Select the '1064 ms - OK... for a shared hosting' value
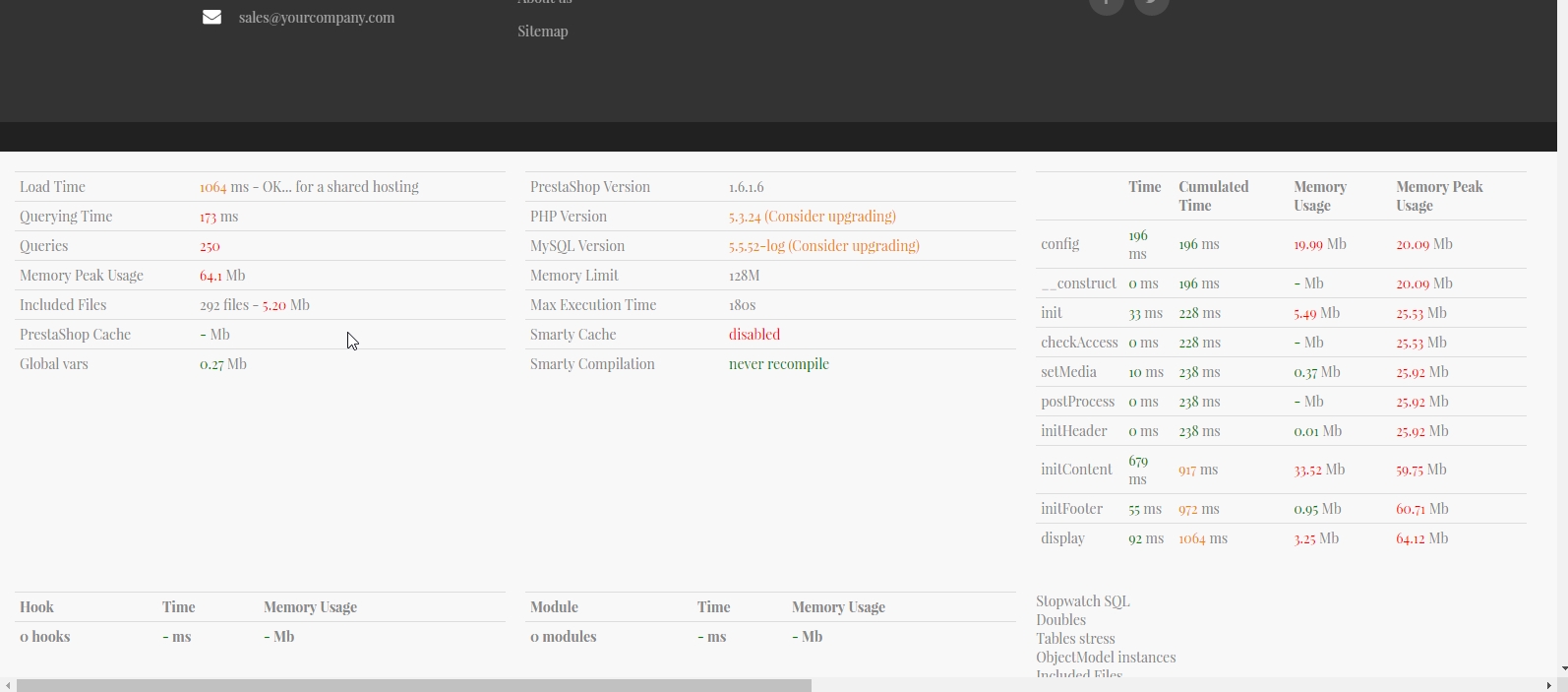Image resolution: width=1568 pixels, height=692 pixels. 309,187
